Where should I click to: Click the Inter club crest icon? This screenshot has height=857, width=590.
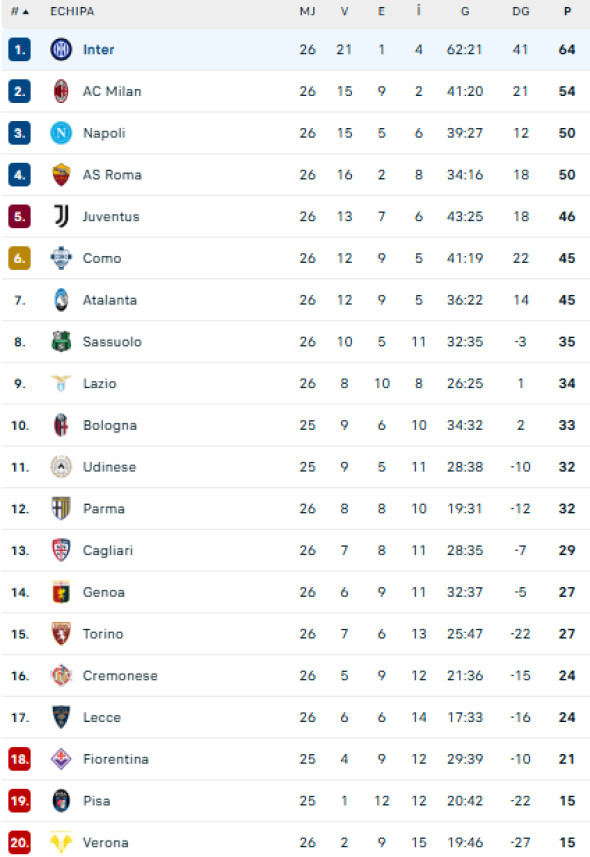click(x=60, y=49)
